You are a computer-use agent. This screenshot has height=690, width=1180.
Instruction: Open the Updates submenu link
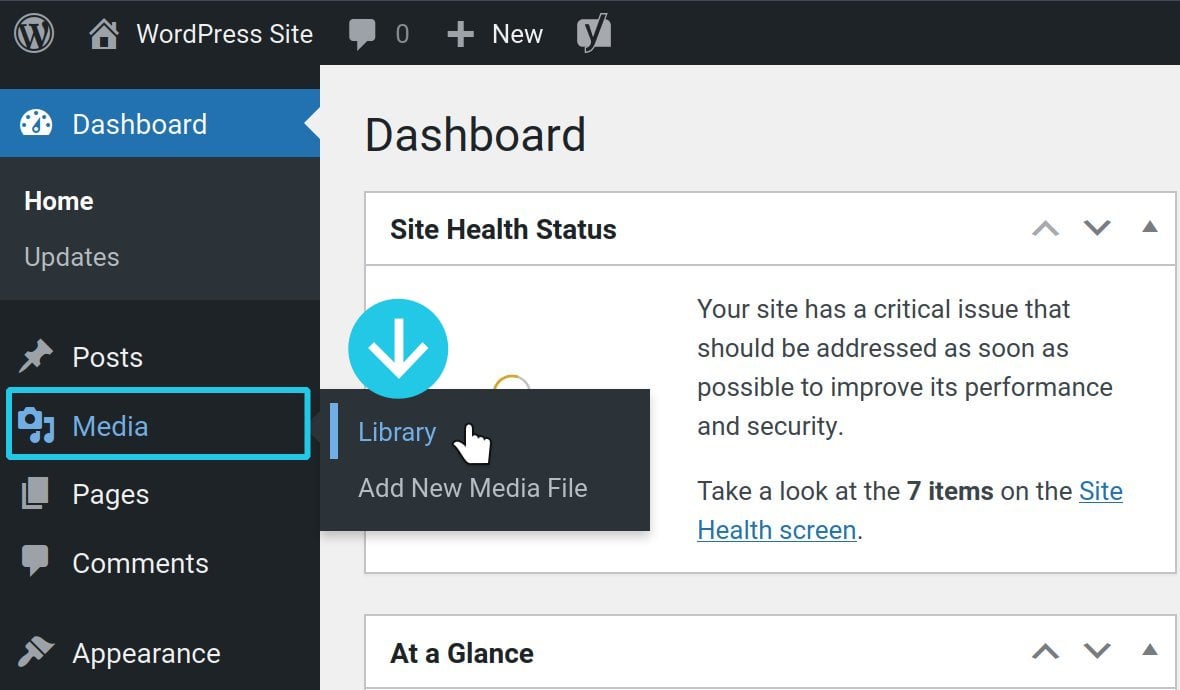pos(72,257)
